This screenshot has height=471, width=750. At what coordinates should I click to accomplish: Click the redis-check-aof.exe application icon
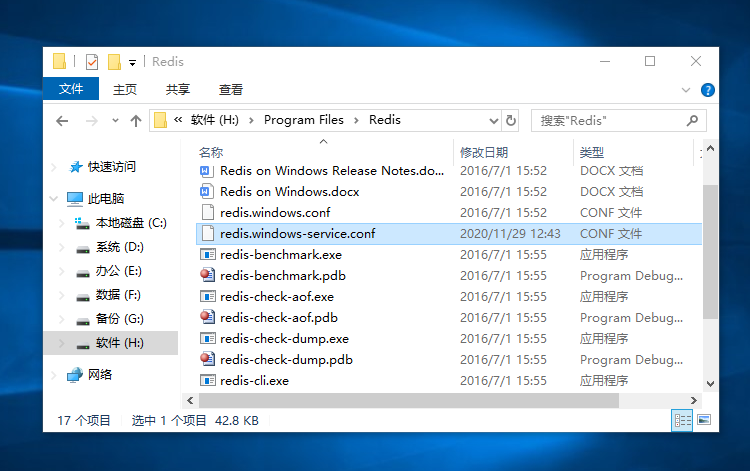pos(207,297)
